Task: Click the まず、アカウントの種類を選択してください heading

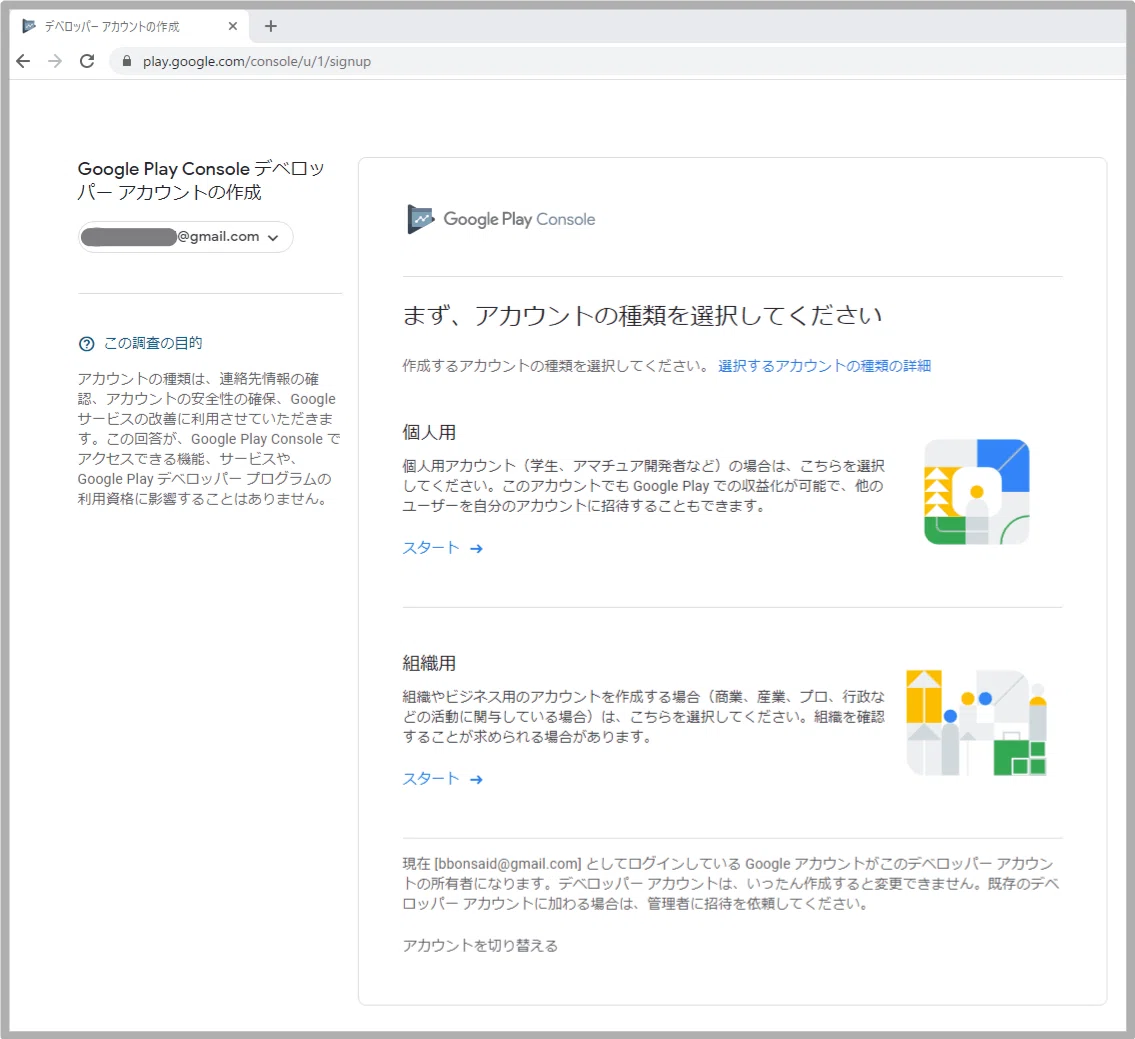Action: click(x=642, y=316)
